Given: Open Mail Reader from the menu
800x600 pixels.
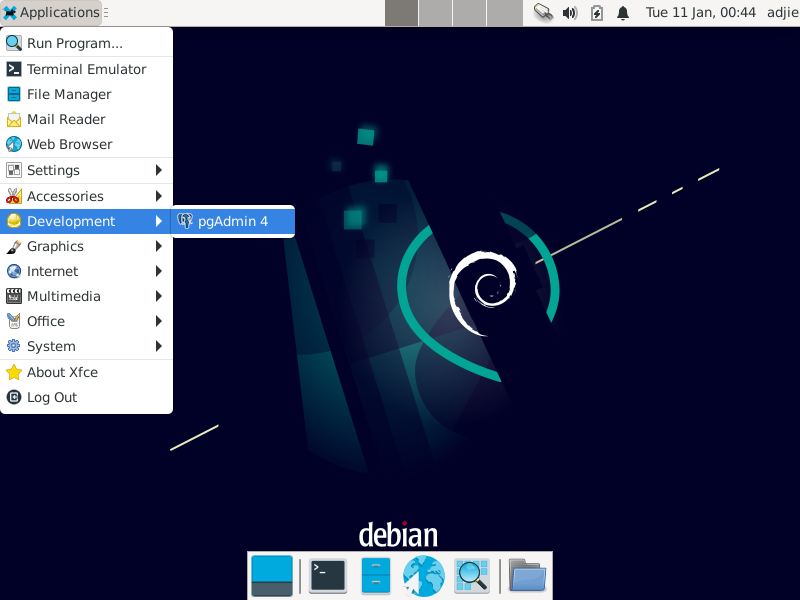Looking at the screenshot, I should 86,119.
